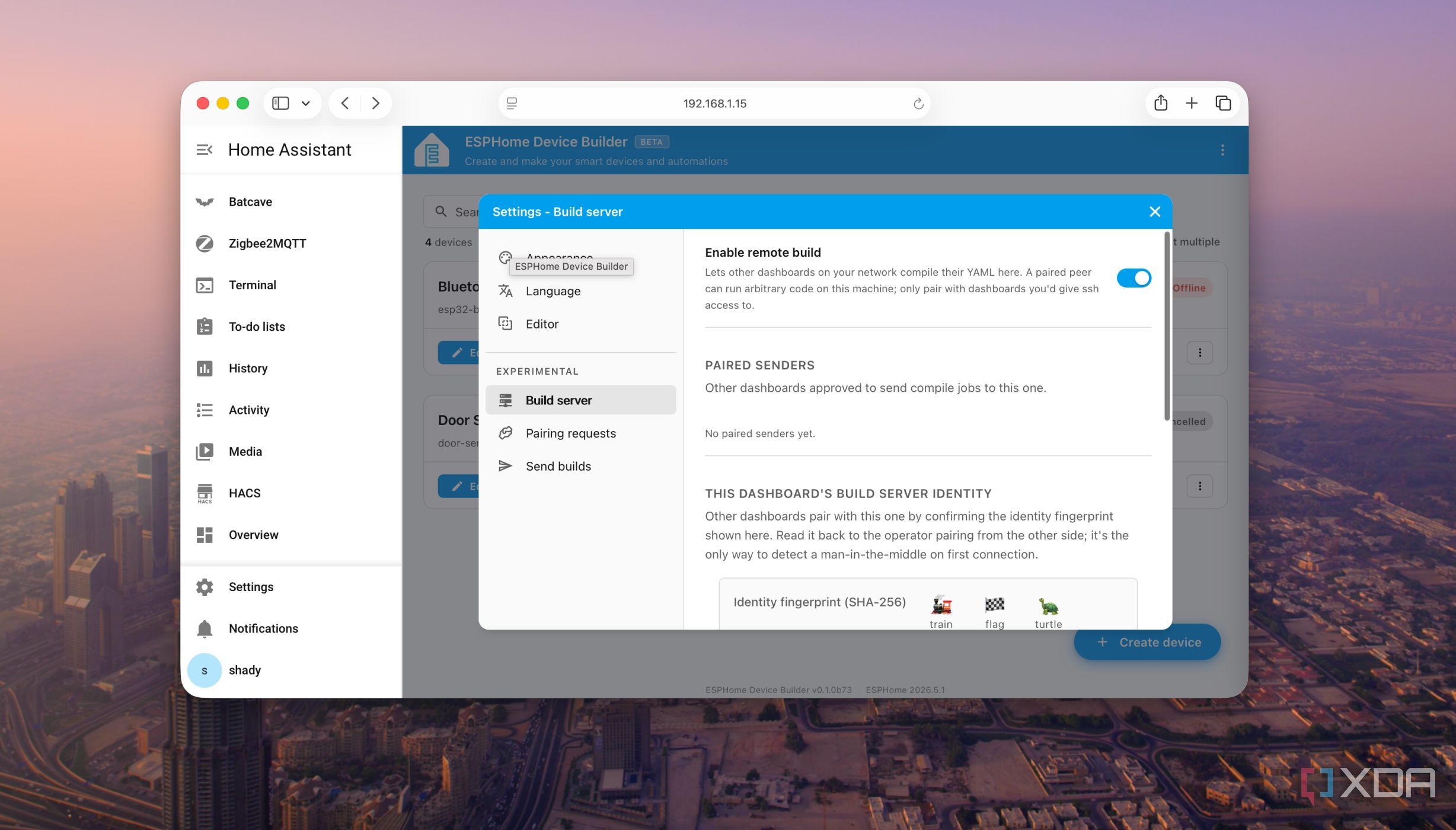Screen dimensions: 1456x830
Task: Open the Notifications panel
Action: [x=290, y=628]
